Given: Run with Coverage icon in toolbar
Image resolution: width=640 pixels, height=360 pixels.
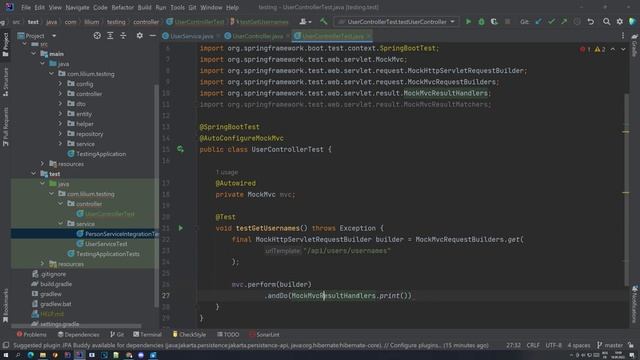Looking at the screenshot, I should coord(494,22).
